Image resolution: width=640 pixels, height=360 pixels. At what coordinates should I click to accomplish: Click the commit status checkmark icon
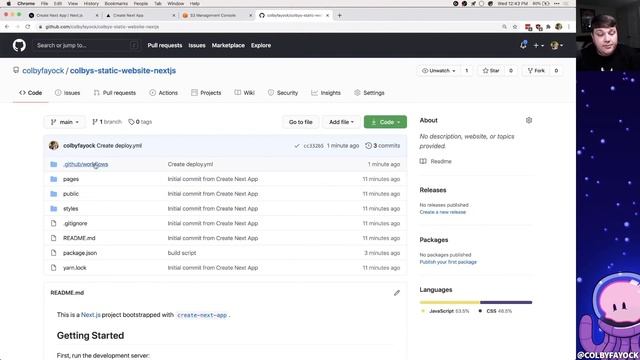pyautogui.click(x=297, y=146)
